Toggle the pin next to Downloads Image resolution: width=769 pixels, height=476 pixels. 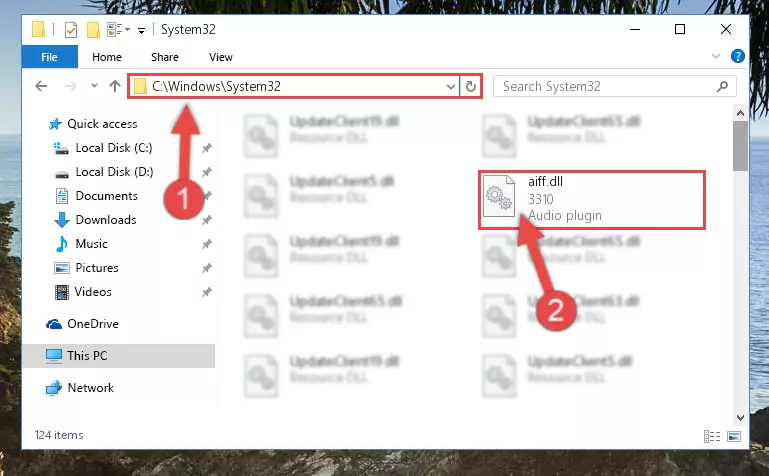coord(207,220)
